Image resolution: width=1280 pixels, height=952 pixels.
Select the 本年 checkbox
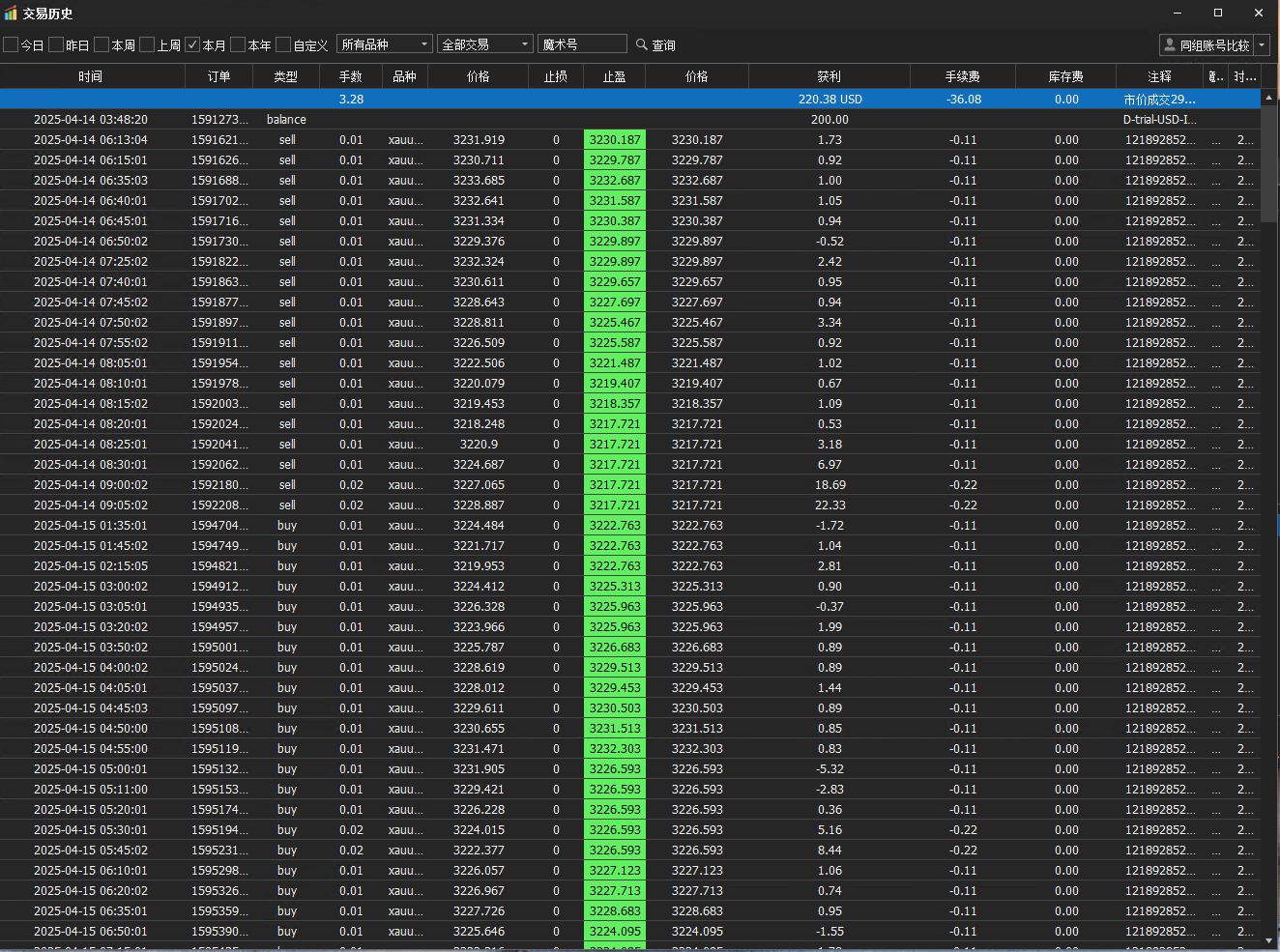pos(238,44)
